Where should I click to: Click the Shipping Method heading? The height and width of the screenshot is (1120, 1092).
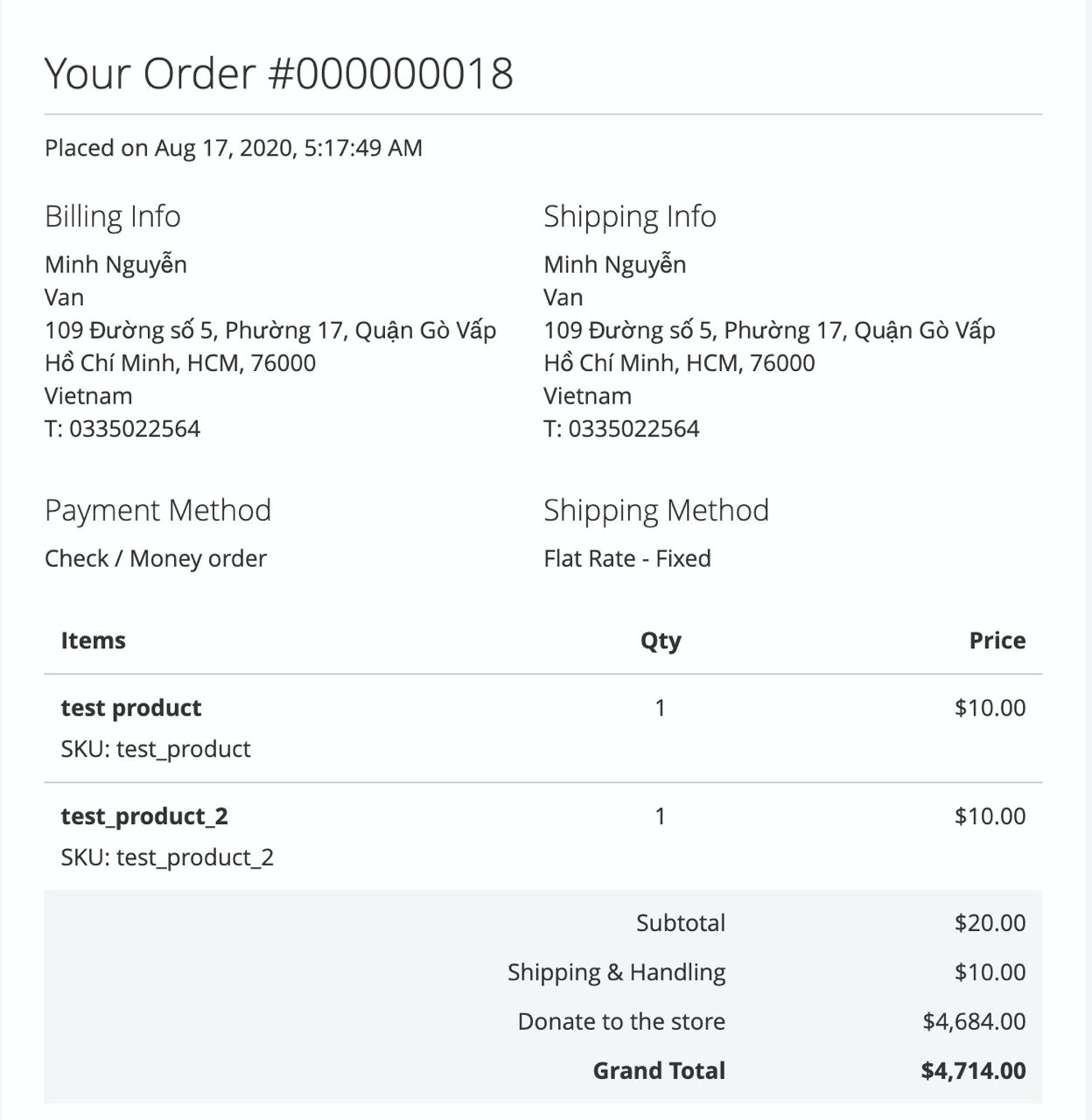coord(655,510)
